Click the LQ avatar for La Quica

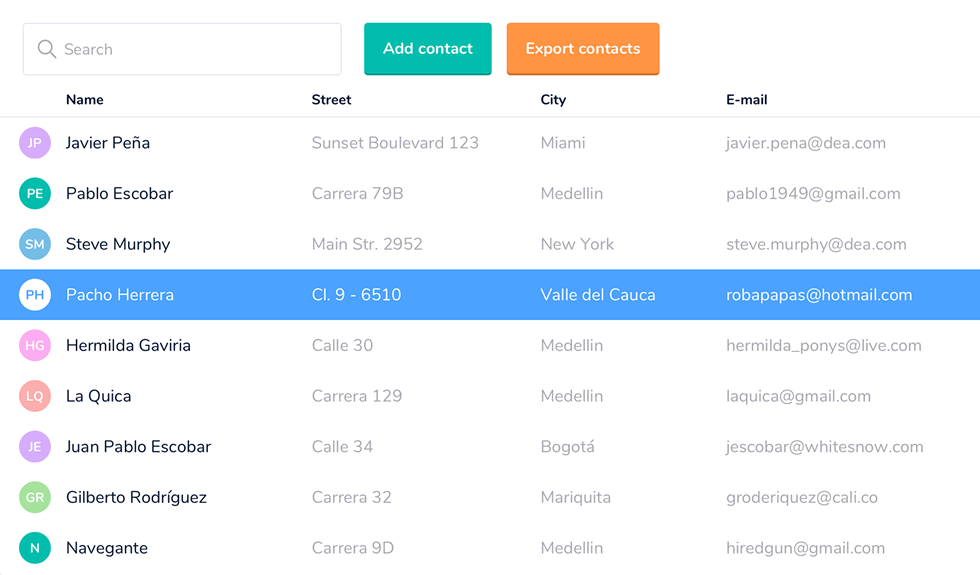[x=35, y=396]
